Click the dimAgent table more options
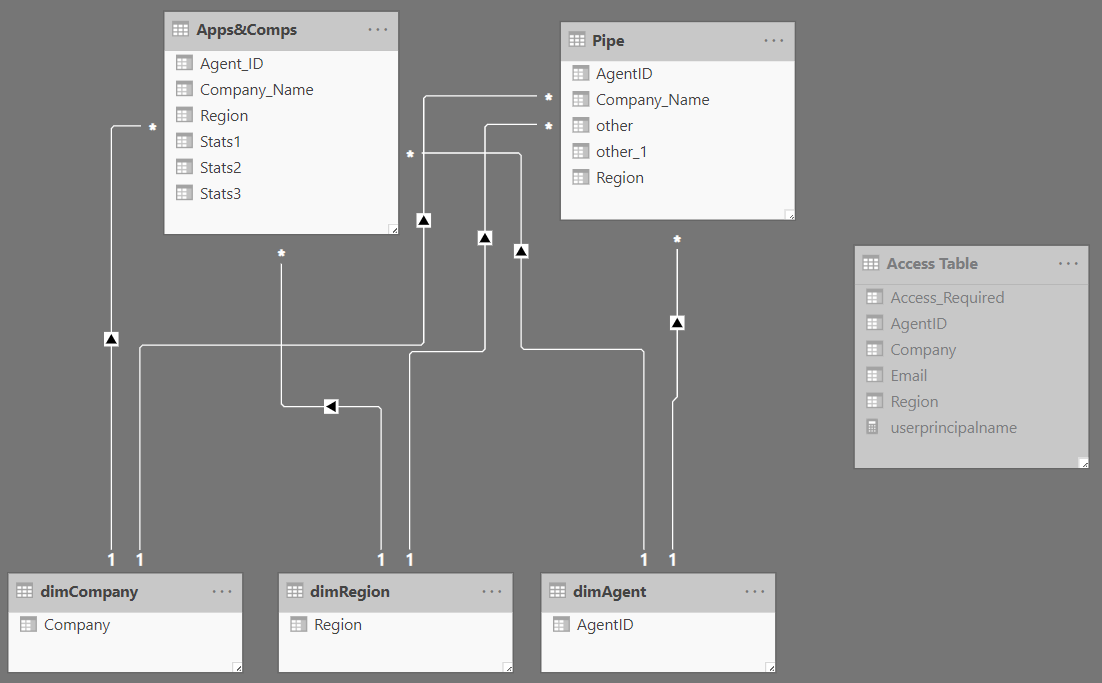This screenshot has height=683, width=1102. point(755,592)
